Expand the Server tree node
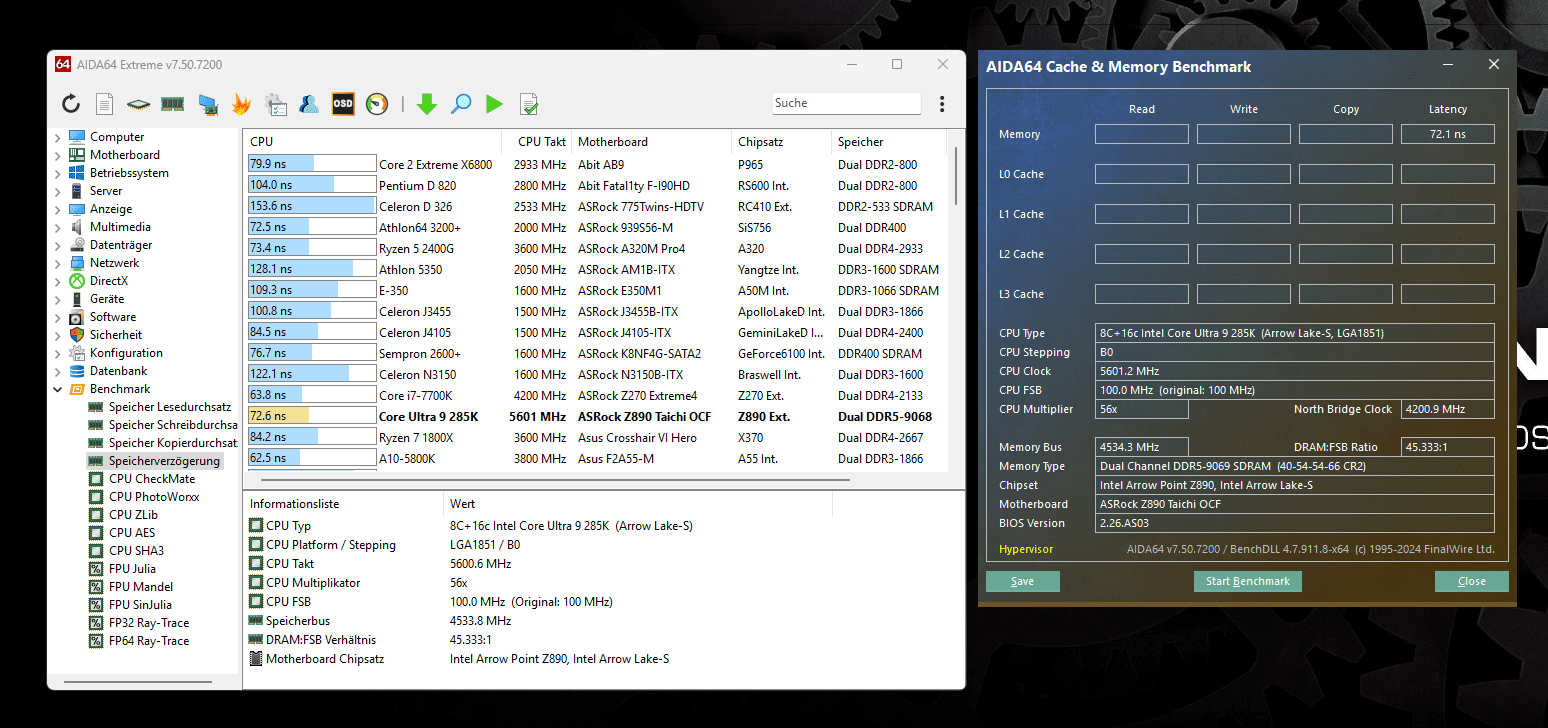The width and height of the screenshot is (1548, 728). [57, 191]
